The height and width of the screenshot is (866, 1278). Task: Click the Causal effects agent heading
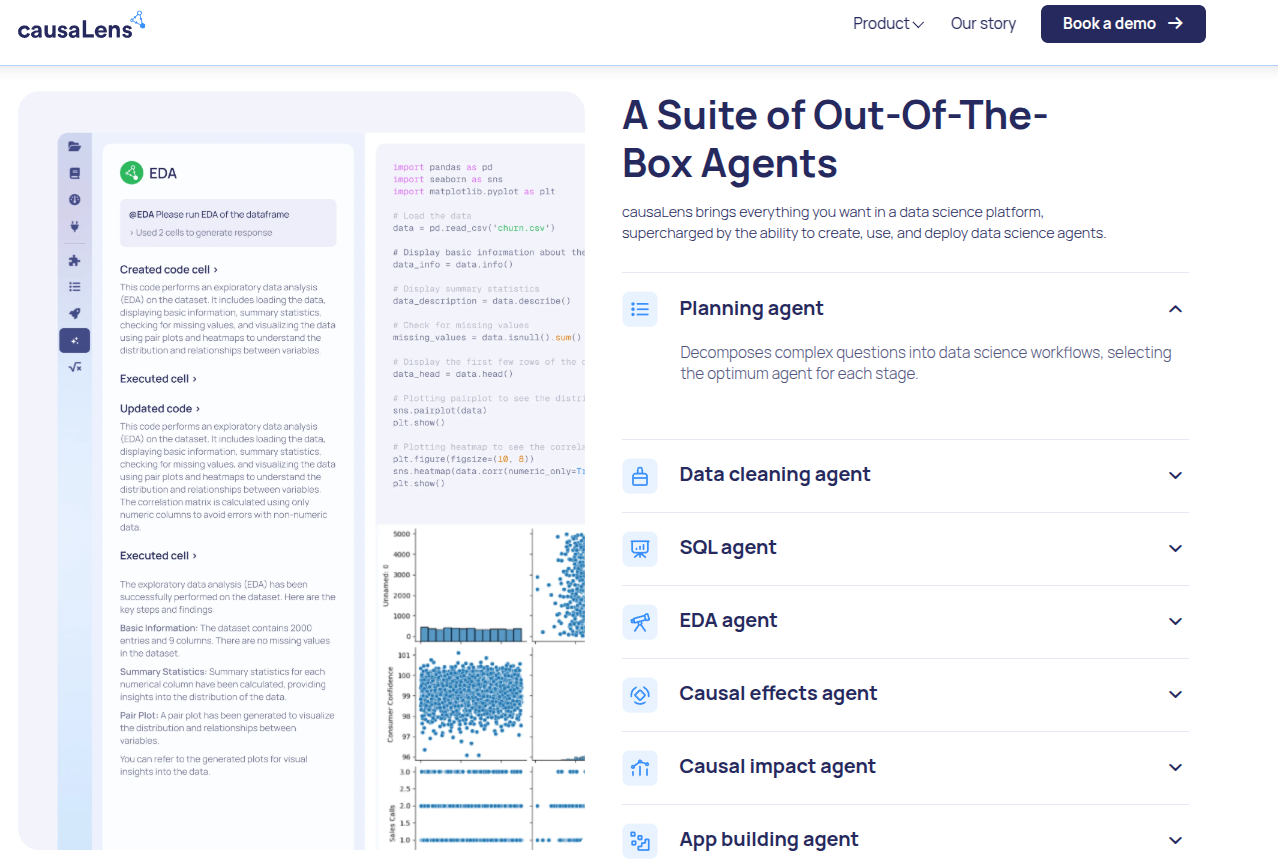[778, 693]
